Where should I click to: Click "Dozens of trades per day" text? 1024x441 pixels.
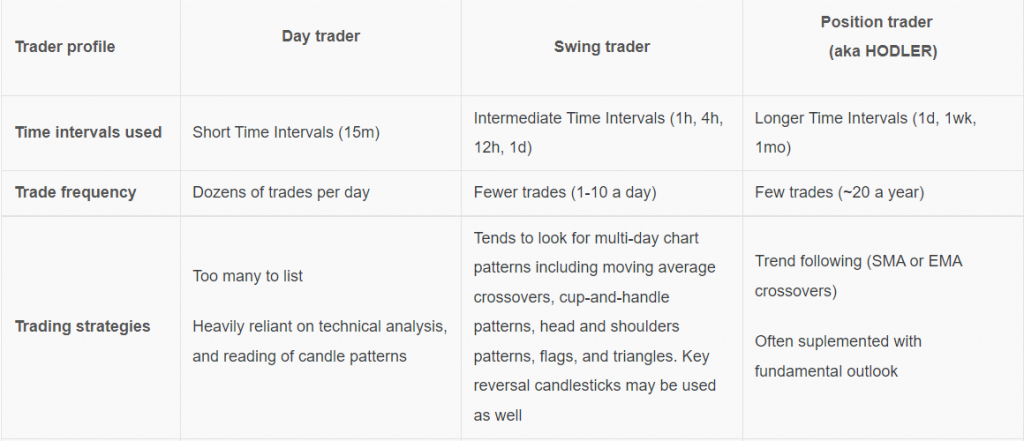pyautogui.click(x=281, y=192)
